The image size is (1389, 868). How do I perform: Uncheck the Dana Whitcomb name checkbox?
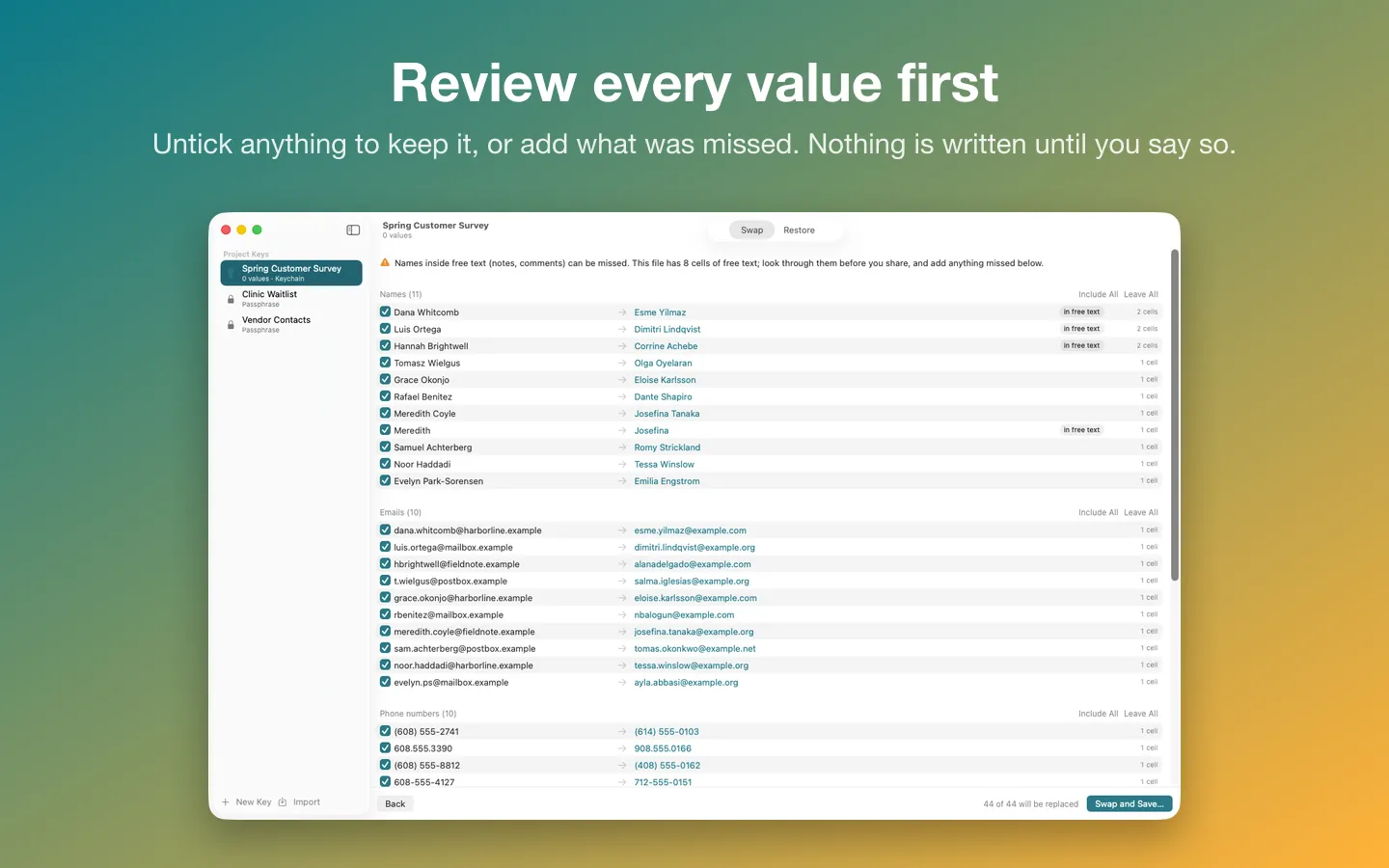tap(385, 312)
